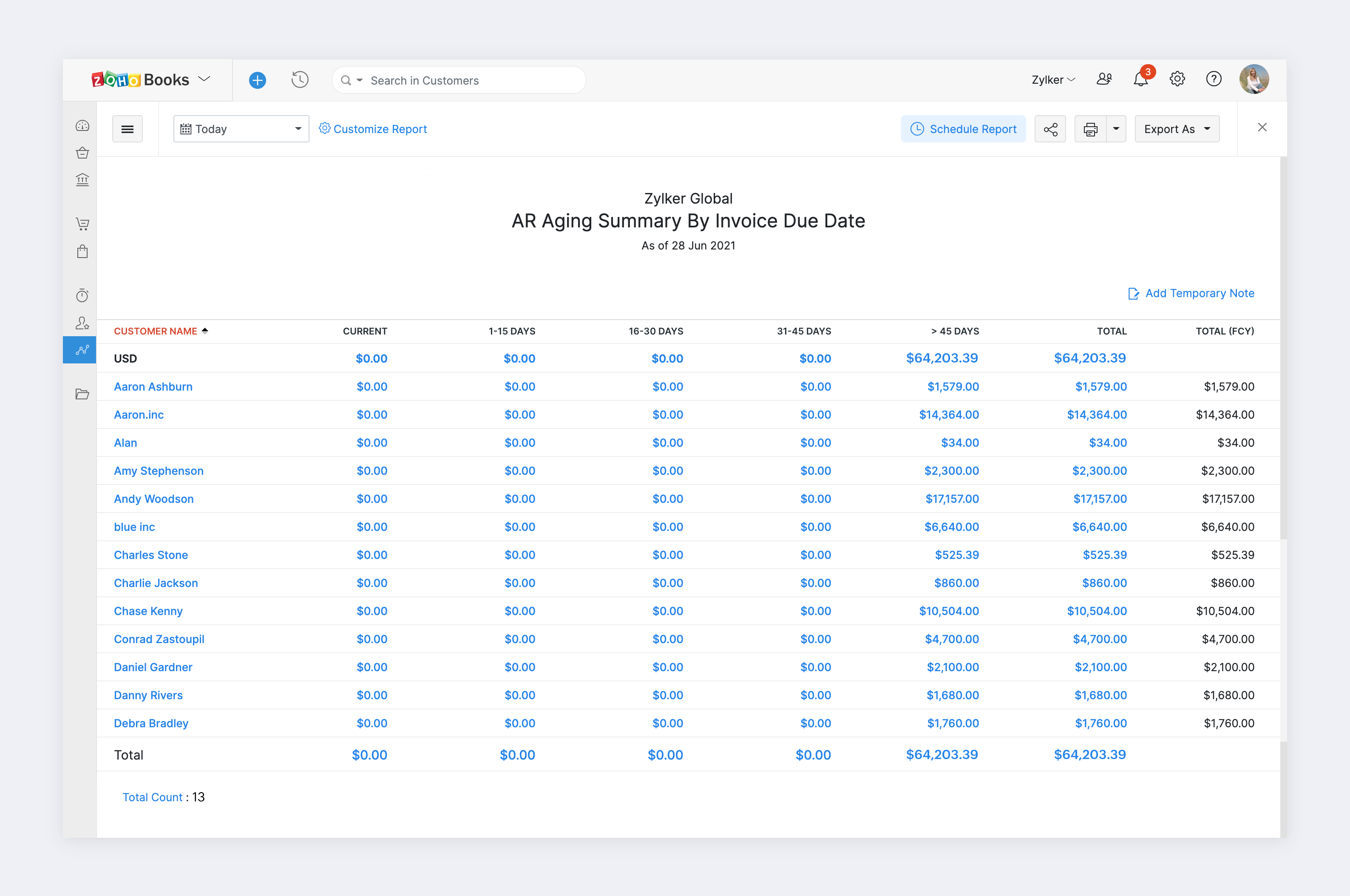Open the Items basket sidebar item

pyautogui.click(x=82, y=153)
